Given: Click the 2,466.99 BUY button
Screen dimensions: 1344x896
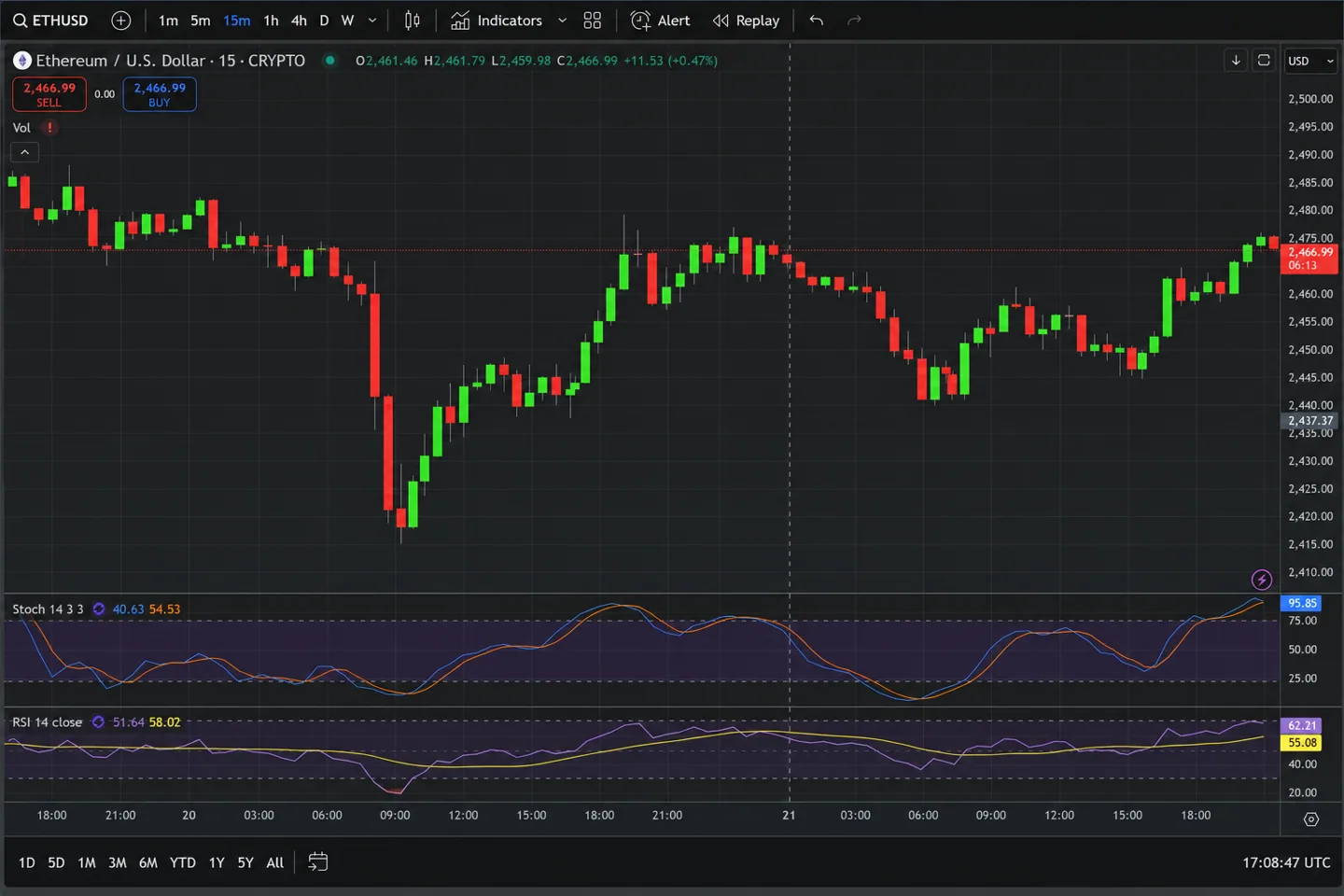Looking at the screenshot, I should [160, 94].
